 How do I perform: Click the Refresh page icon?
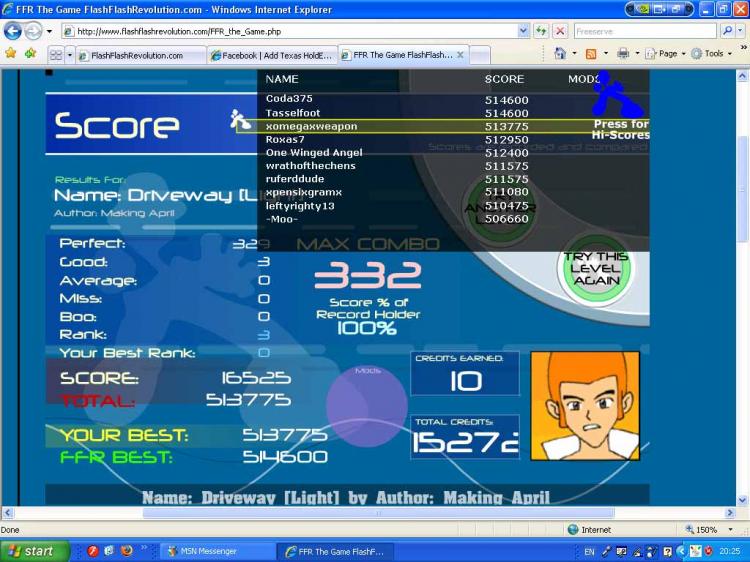541,32
